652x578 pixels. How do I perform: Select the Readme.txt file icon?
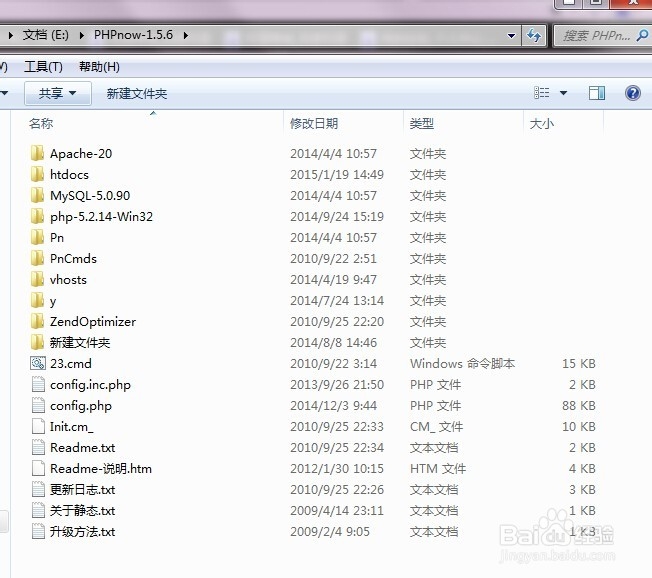pos(38,447)
